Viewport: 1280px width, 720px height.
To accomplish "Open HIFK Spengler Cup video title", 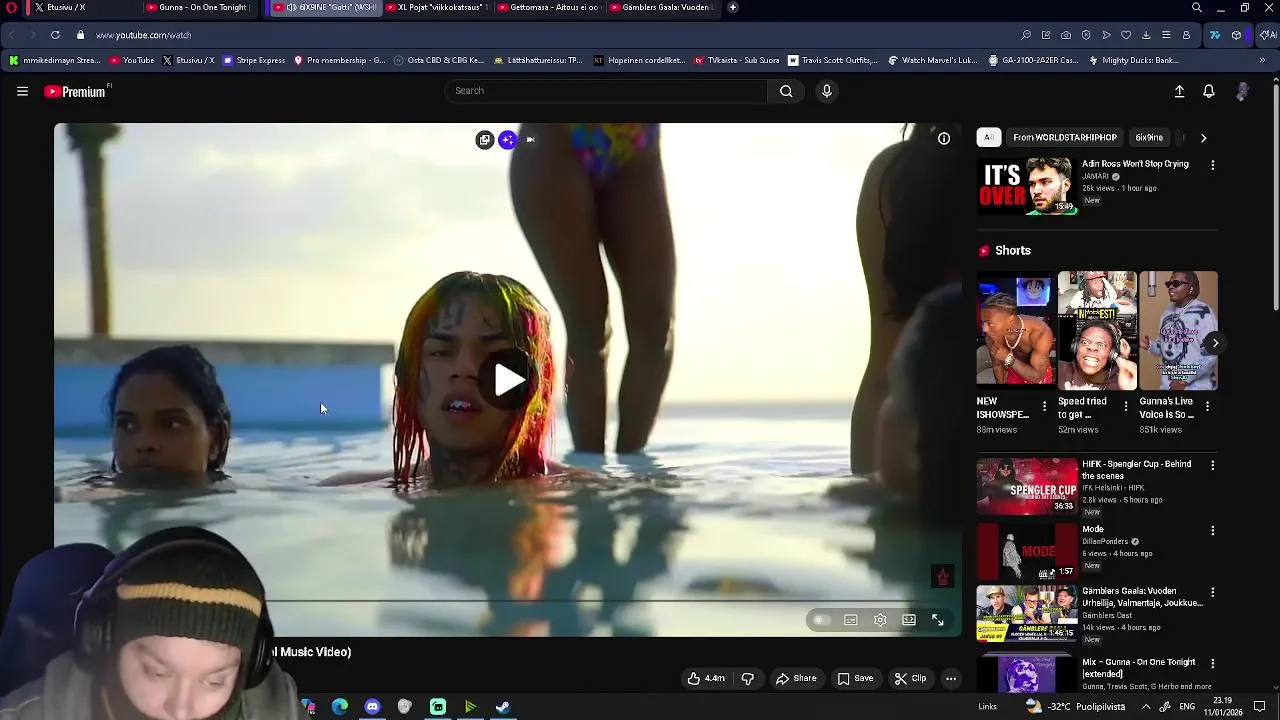I will click(x=1136, y=470).
